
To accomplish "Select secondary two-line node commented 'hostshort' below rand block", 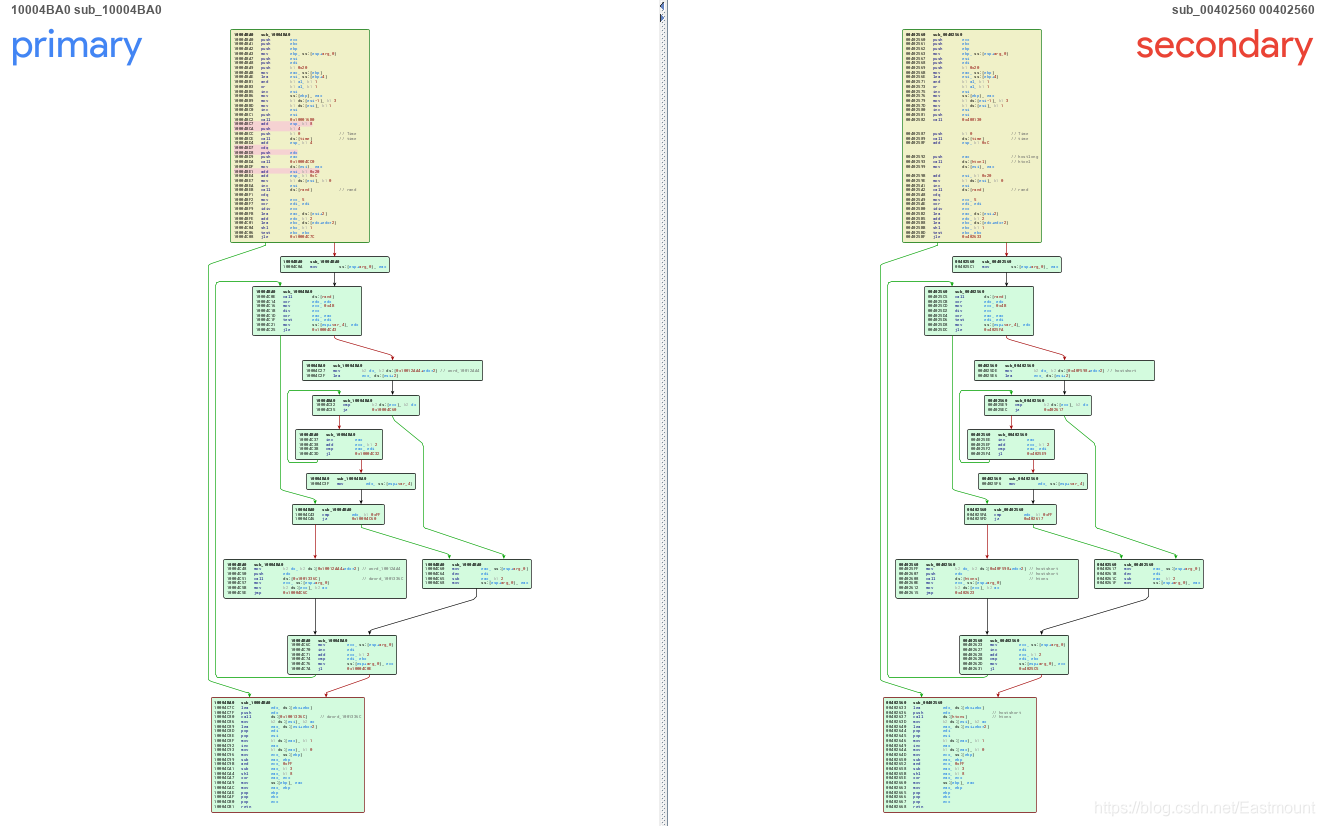I will 1064,371.
